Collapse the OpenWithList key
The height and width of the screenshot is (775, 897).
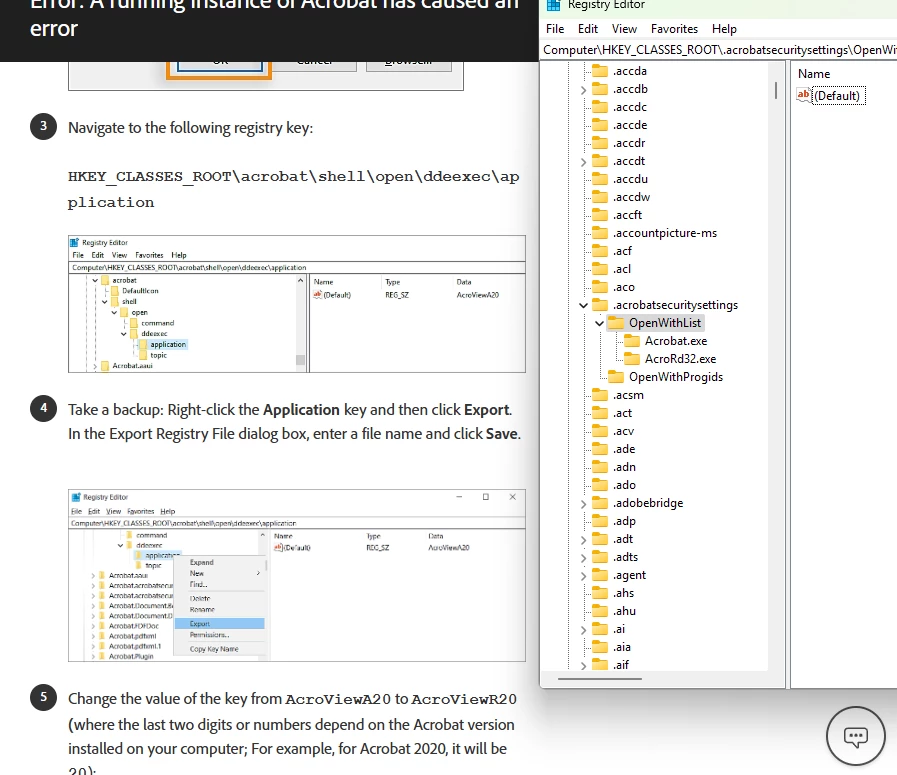(600, 323)
